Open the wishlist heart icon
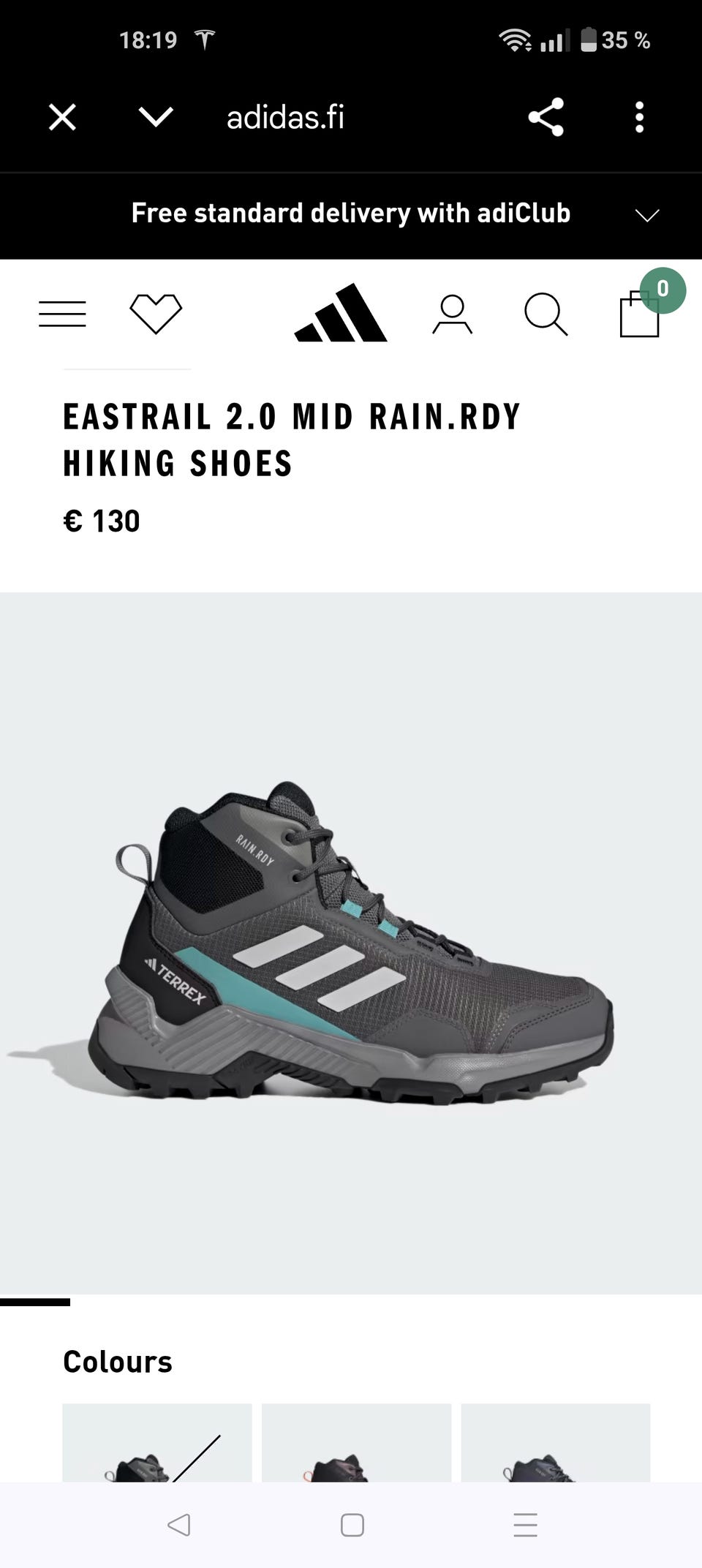This screenshot has width=702, height=1568. tap(156, 314)
